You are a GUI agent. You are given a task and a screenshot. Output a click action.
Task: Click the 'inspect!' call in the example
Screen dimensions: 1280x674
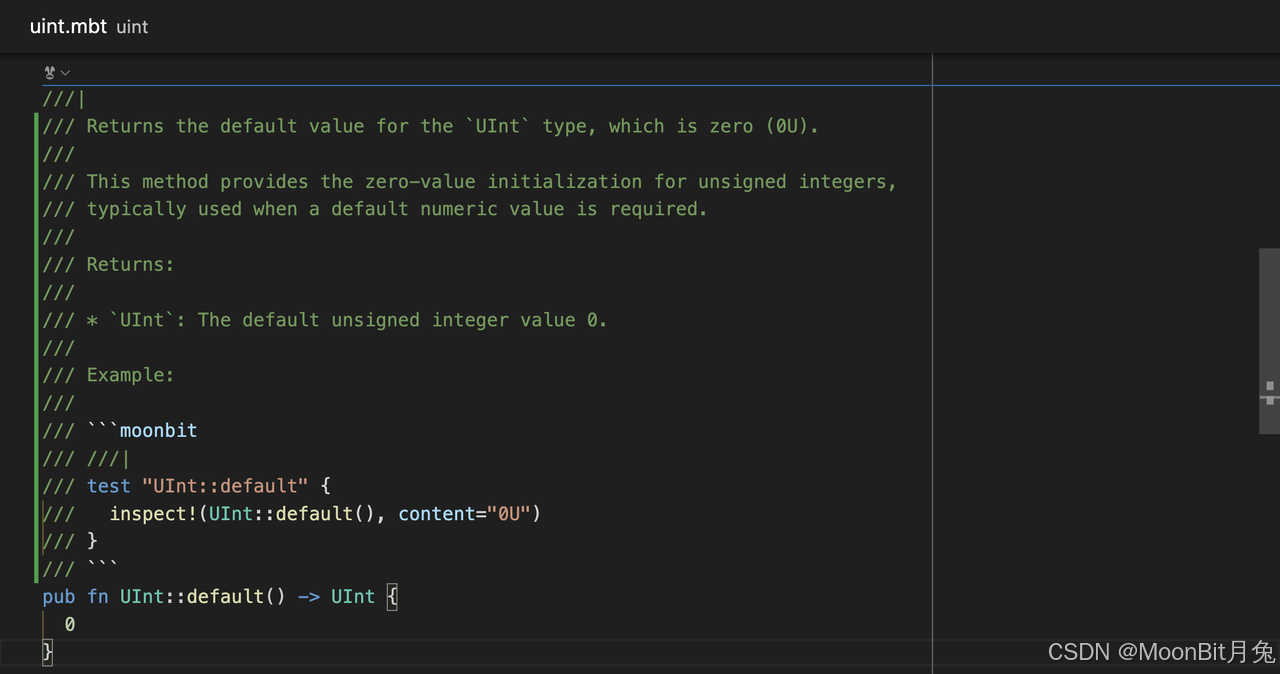pos(154,513)
